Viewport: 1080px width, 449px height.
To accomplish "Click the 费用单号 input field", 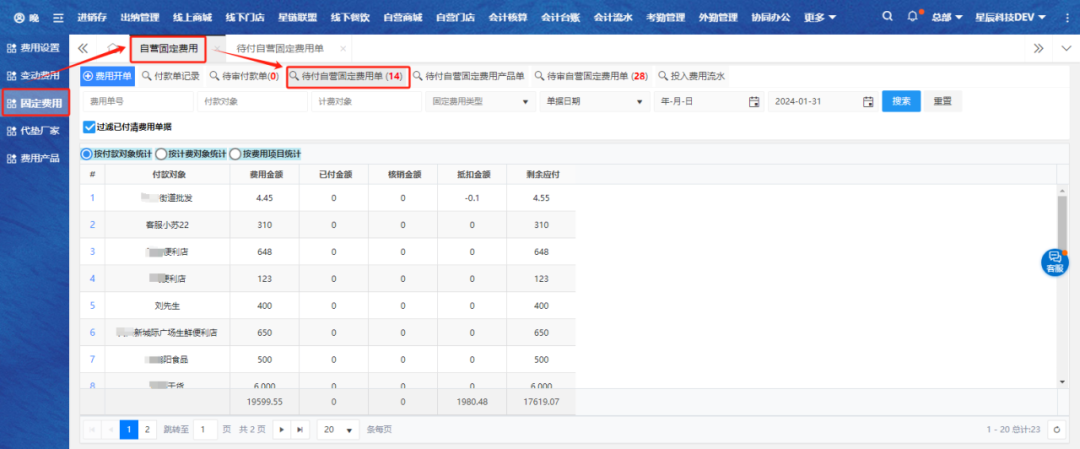I will [x=136, y=101].
